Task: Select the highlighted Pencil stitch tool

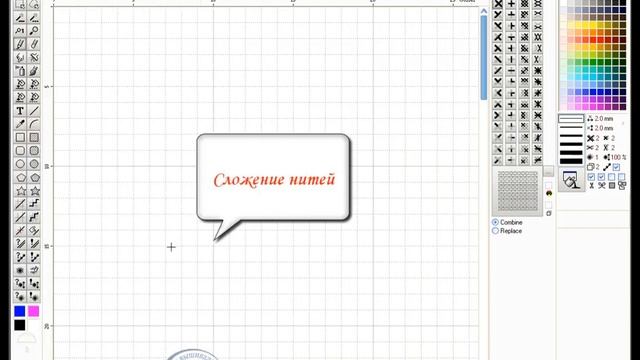Action: point(20,44)
